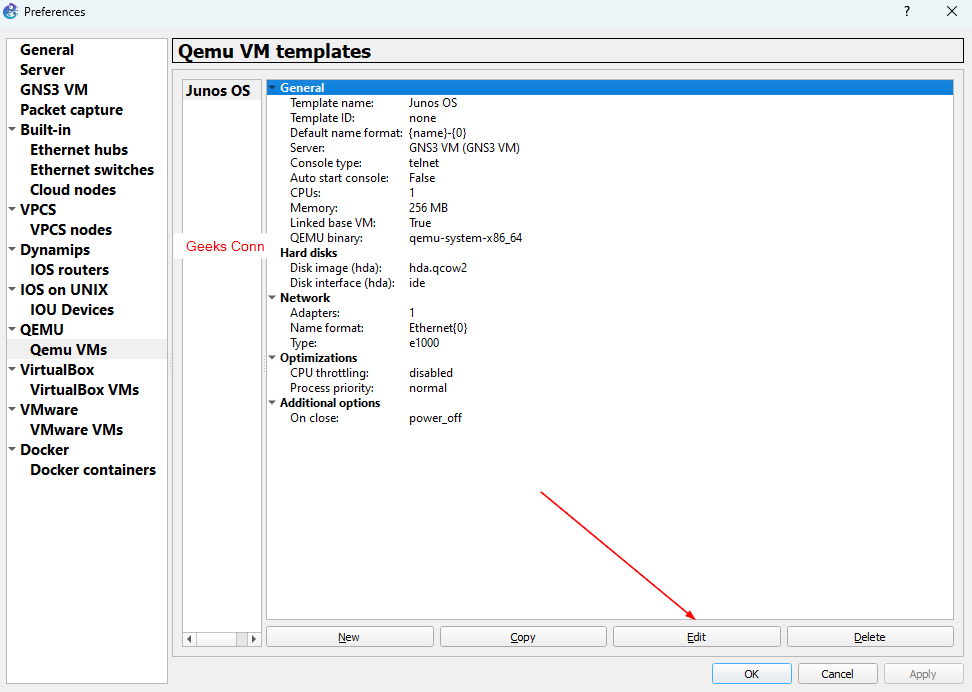The width and height of the screenshot is (972, 692).
Task: Delete the selected VM template
Action: [x=869, y=637]
